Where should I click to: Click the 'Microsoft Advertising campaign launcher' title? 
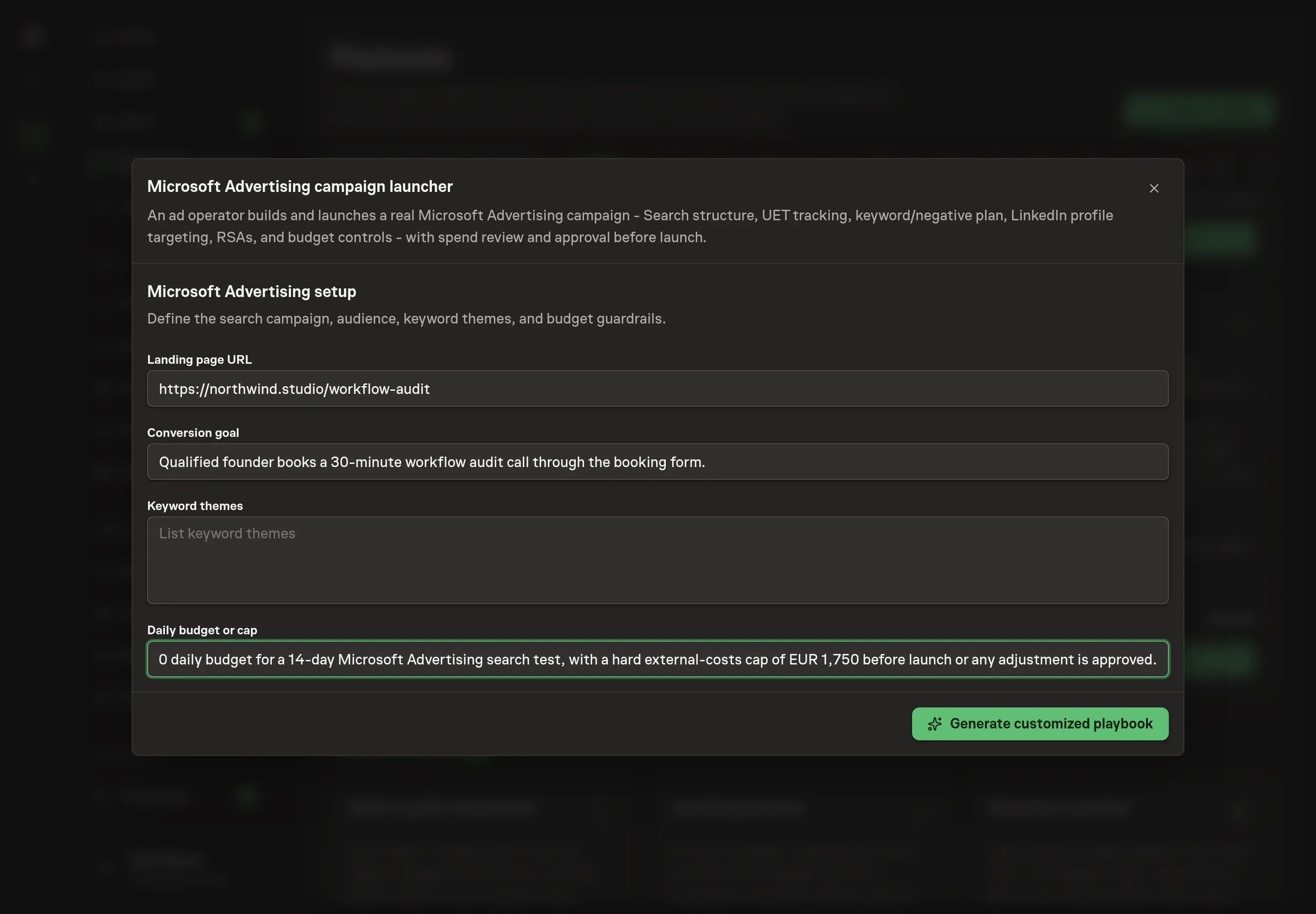pos(299,187)
